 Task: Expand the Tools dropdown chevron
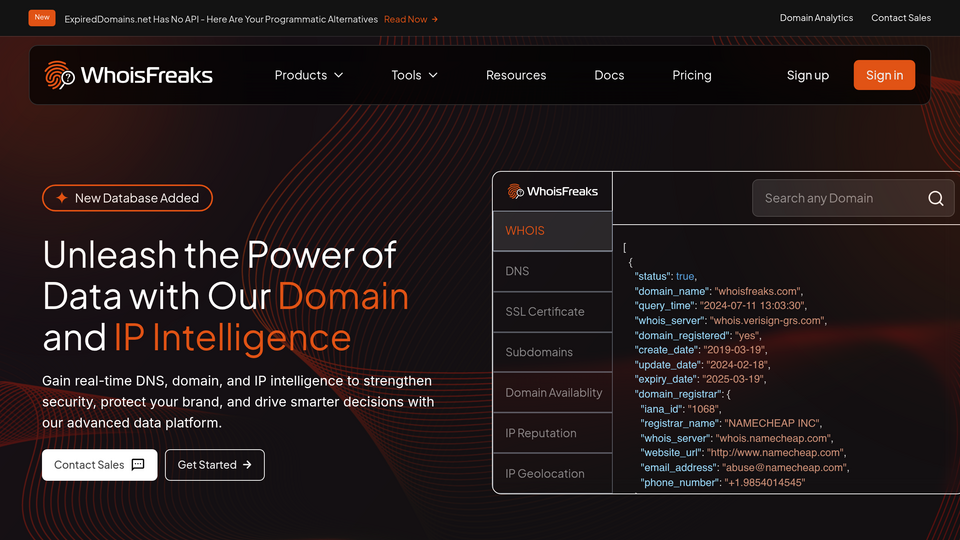point(433,75)
